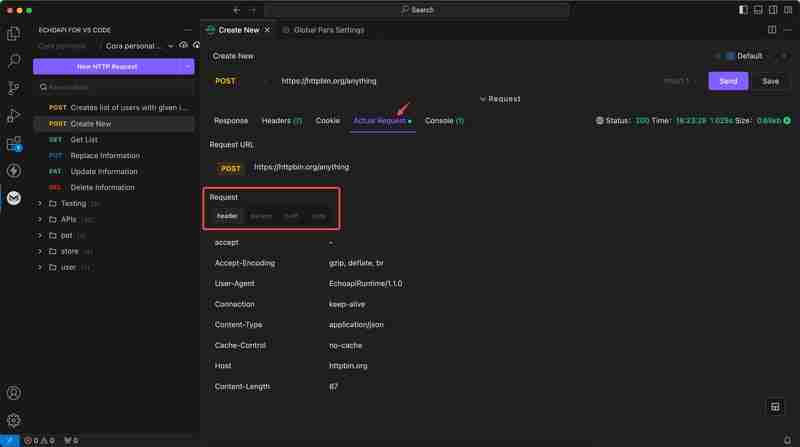Image resolution: width=800 pixels, height=447 pixels.
Task: Open the New HTTP Request dropdown arrow
Action: click(188, 67)
